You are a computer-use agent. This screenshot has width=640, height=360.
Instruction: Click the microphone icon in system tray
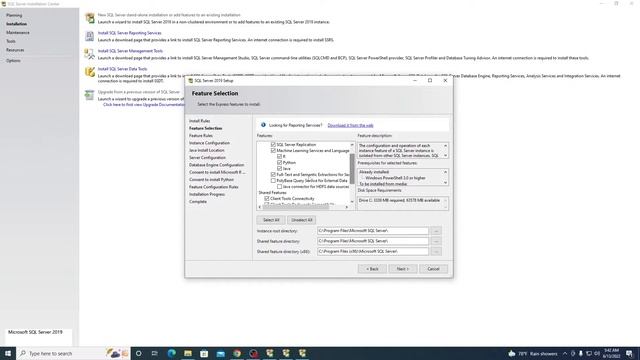[580, 353]
